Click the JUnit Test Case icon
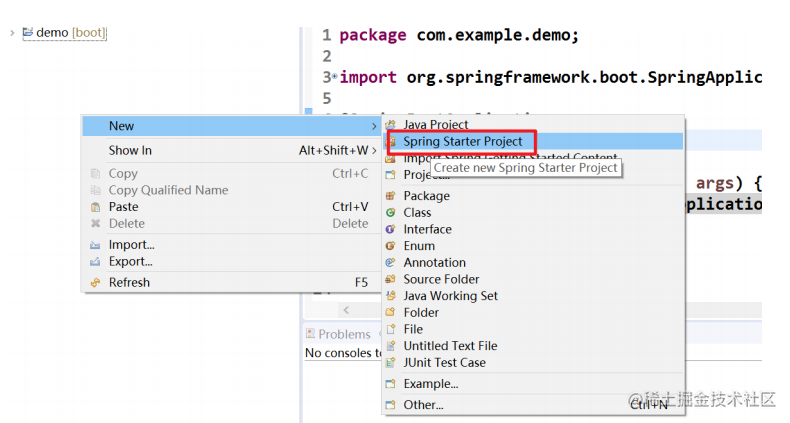790x423 pixels. click(x=391, y=362)
